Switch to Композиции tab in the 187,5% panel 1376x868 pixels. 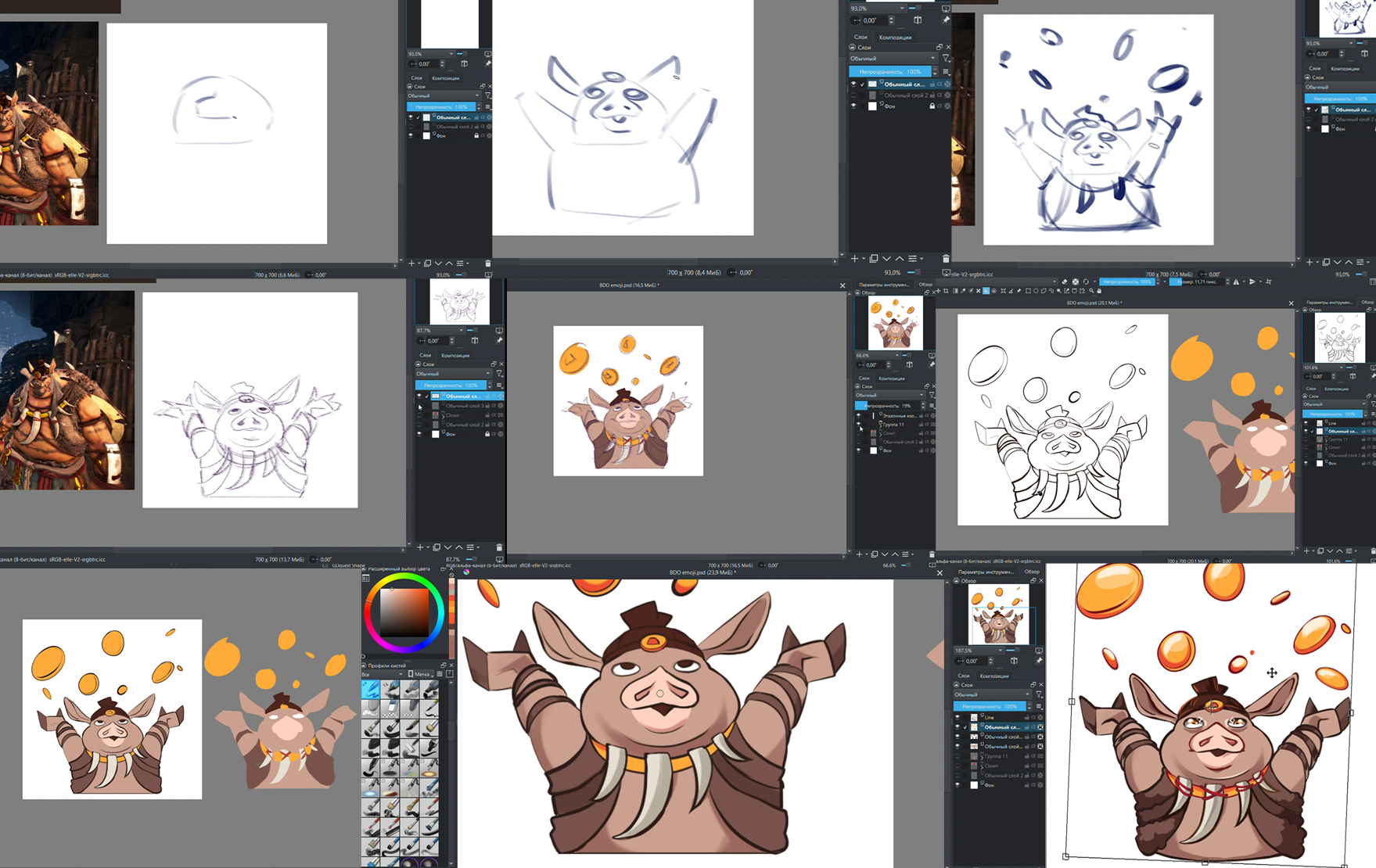[994, 676]
